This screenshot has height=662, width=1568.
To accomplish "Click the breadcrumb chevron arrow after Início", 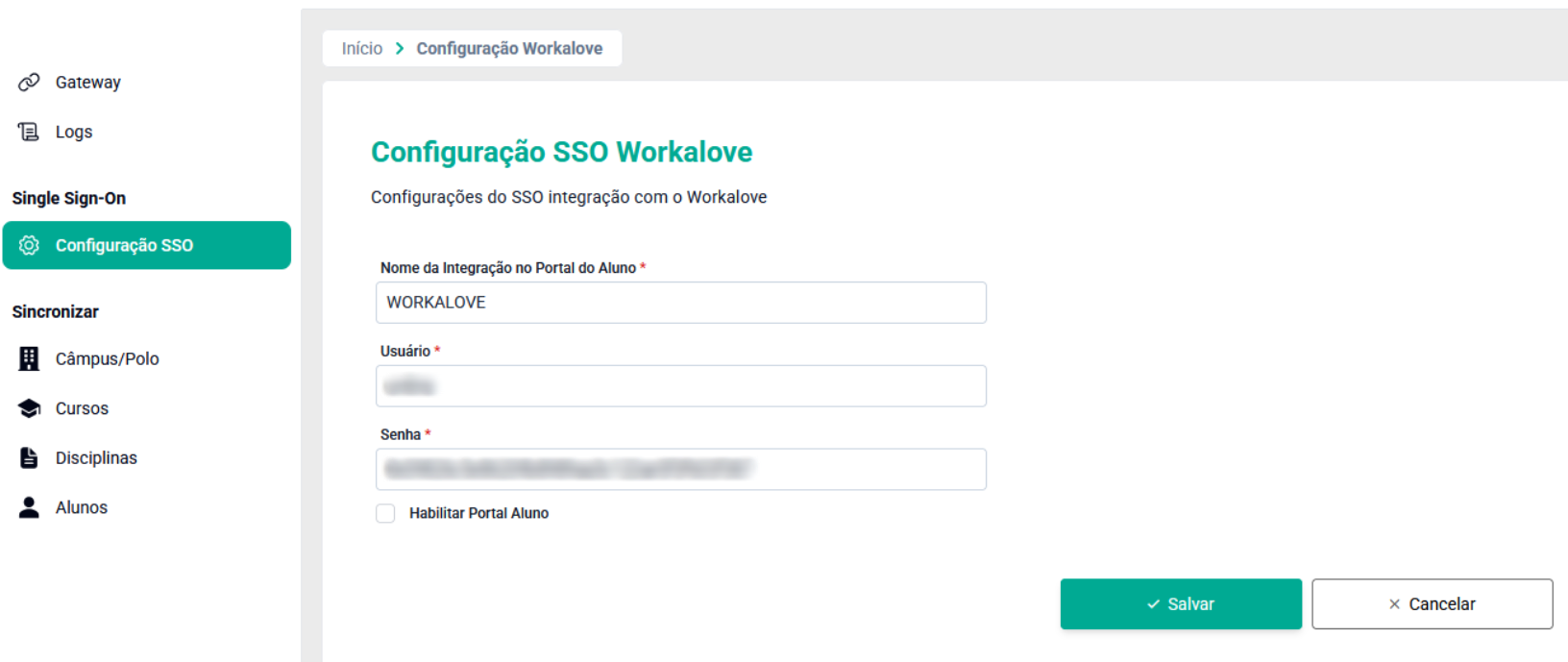I will pyautogui.click(x=400, y=48).
